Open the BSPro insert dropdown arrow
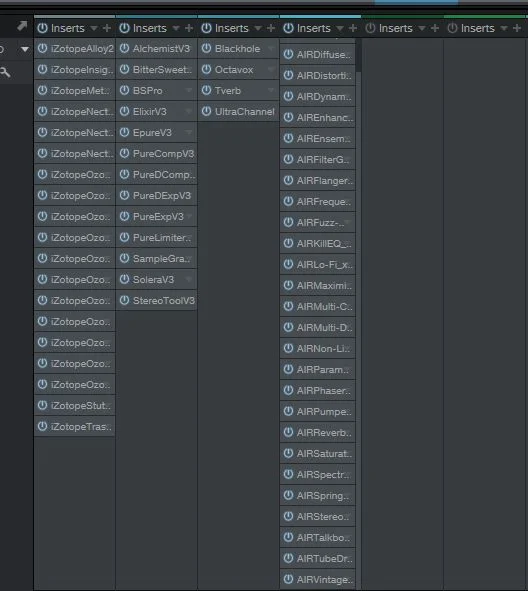 [x=189, y=90]
